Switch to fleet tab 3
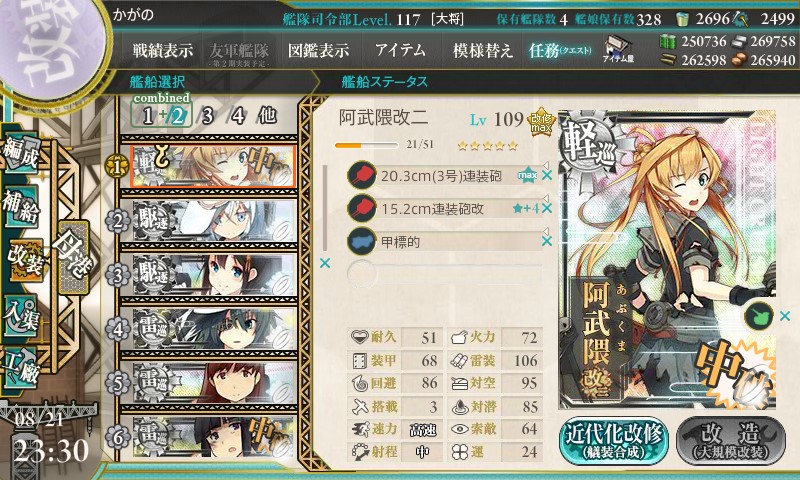Viewport: 800px width, 480px height. pos(207,116)
